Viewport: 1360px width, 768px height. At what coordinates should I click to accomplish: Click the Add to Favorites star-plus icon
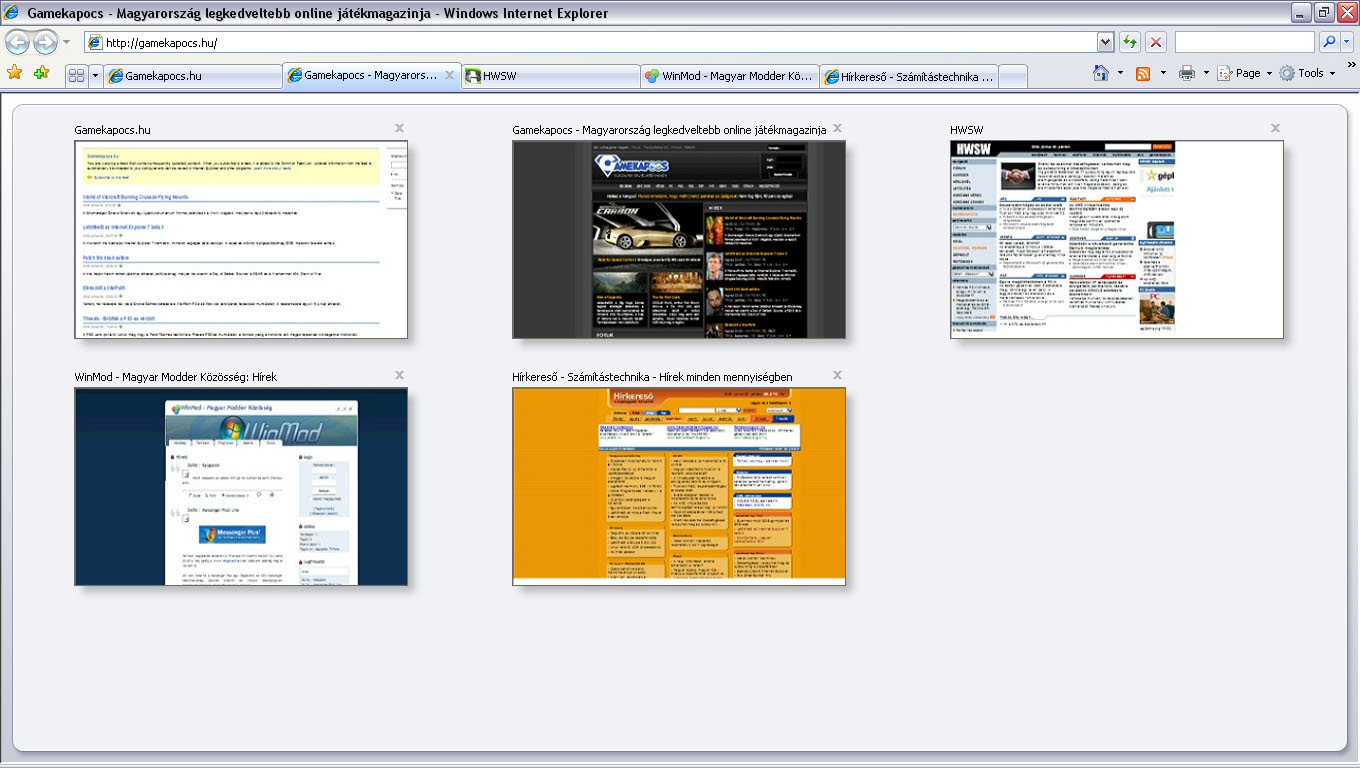pos(41,73)
